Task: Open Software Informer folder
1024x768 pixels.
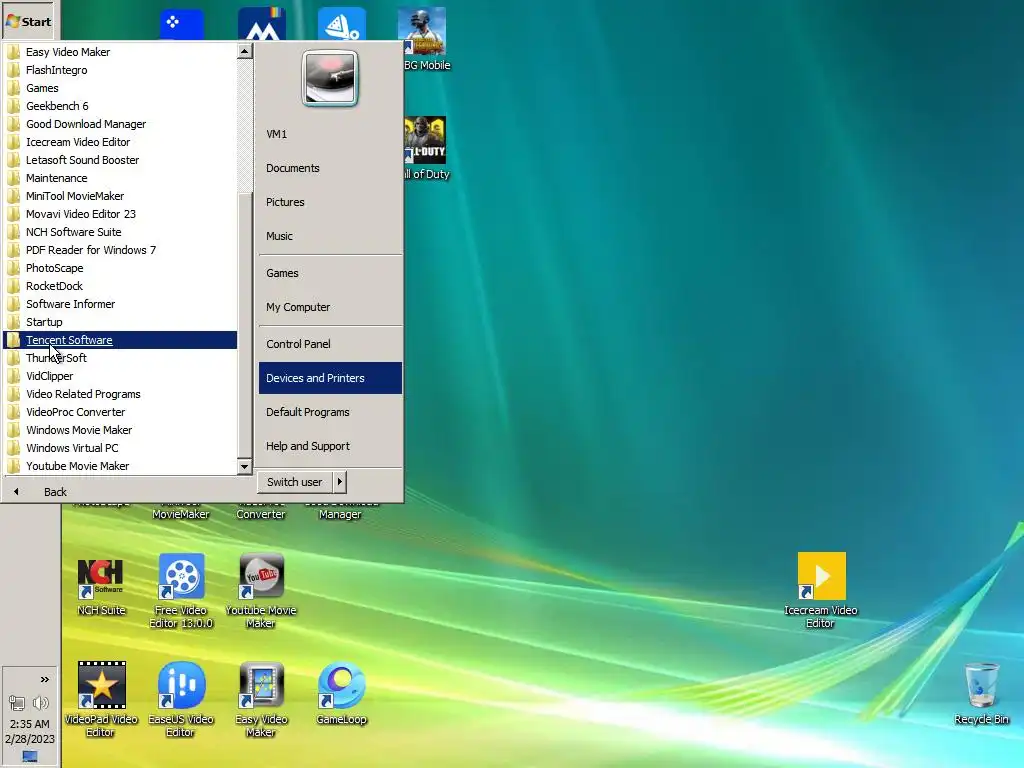Action: (x=120, y=304)
